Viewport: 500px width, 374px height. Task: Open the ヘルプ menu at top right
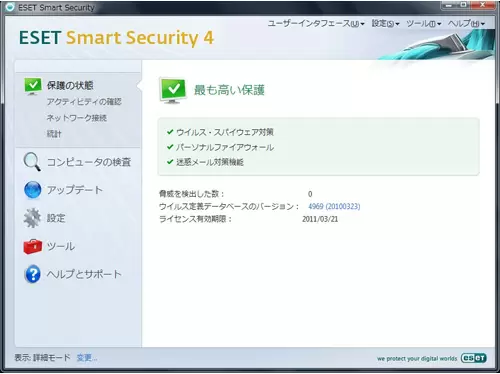tap(466, 23)
